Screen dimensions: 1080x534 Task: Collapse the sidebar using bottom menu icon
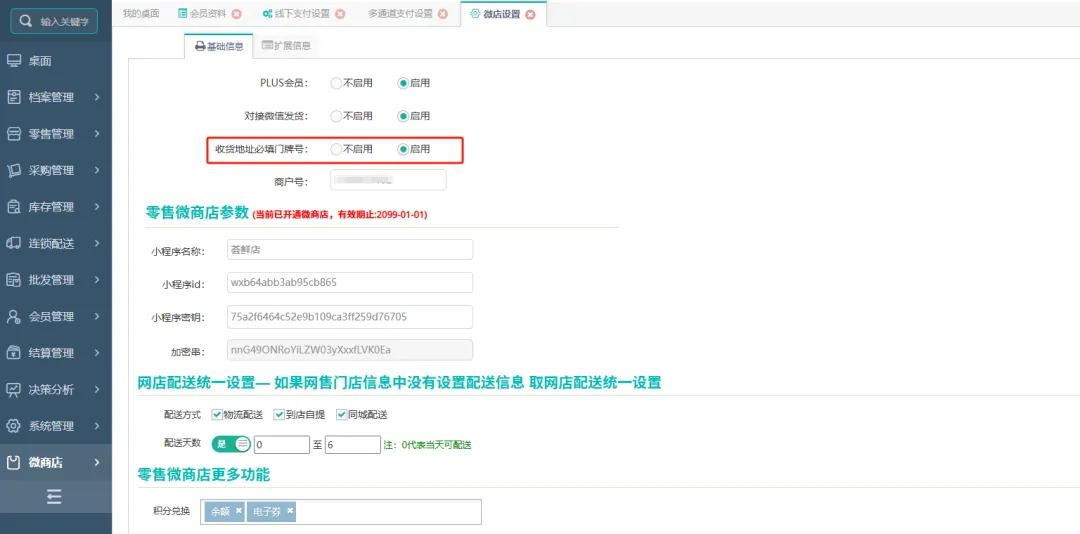[x=55, y=497]
